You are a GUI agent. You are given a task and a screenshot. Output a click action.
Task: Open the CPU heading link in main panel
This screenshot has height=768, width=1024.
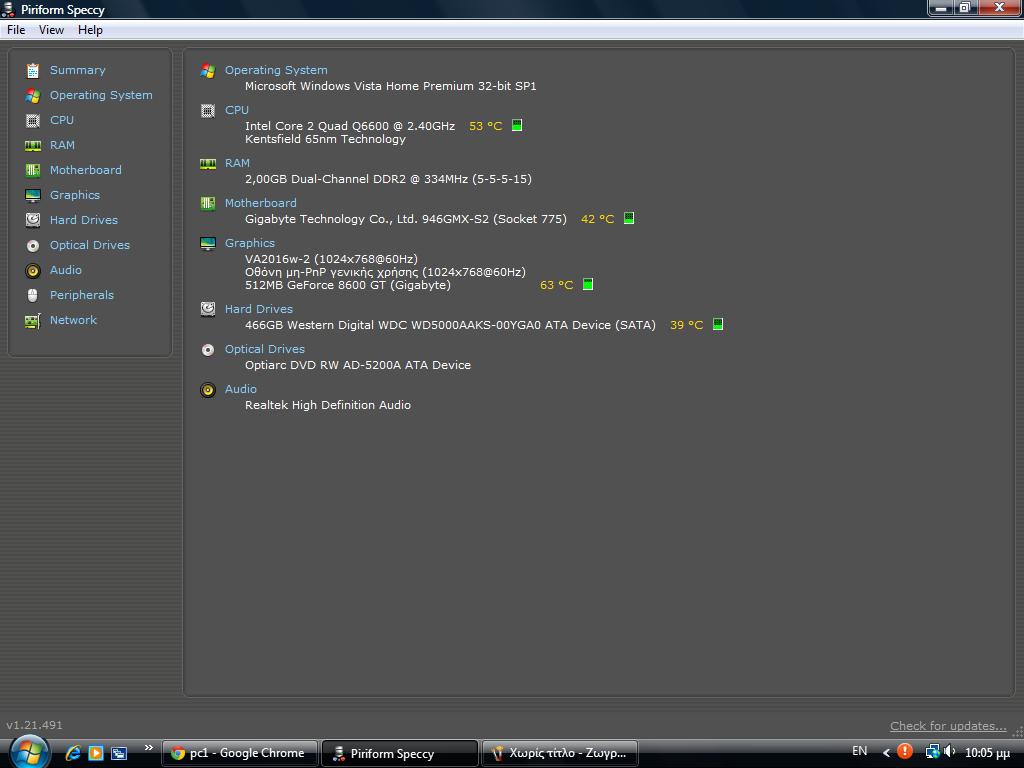pyautogui.click(x=236, y=110)
